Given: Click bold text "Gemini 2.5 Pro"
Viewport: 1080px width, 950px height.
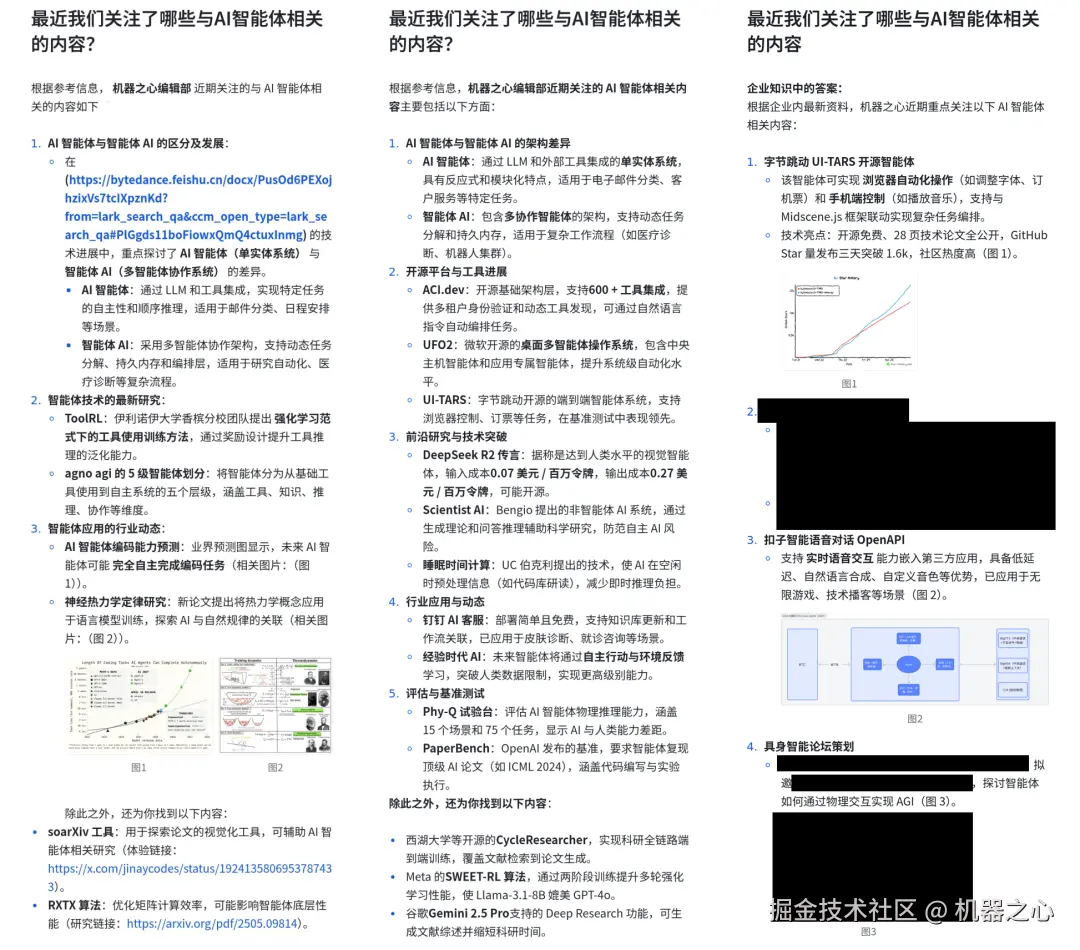Looking at the screenshot, I should (x=468, y=913).
